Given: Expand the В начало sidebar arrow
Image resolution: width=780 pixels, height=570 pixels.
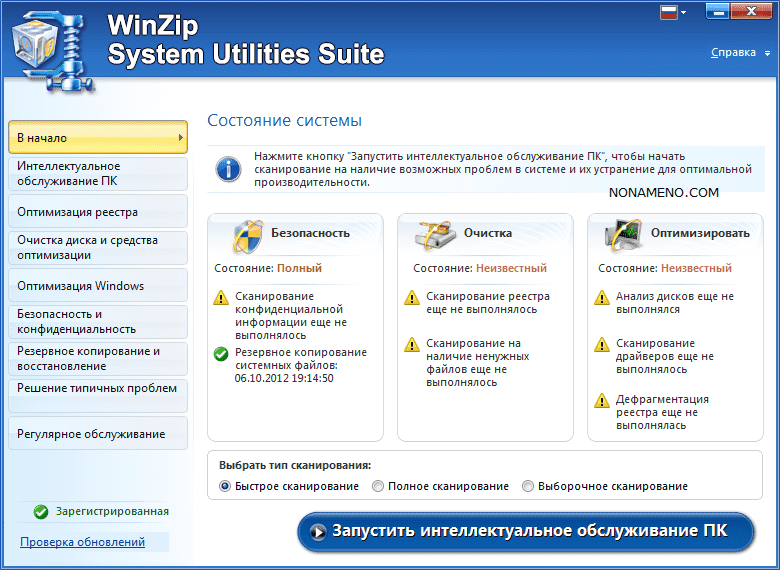Looking at the screenshot, I should tap(181, 138).
